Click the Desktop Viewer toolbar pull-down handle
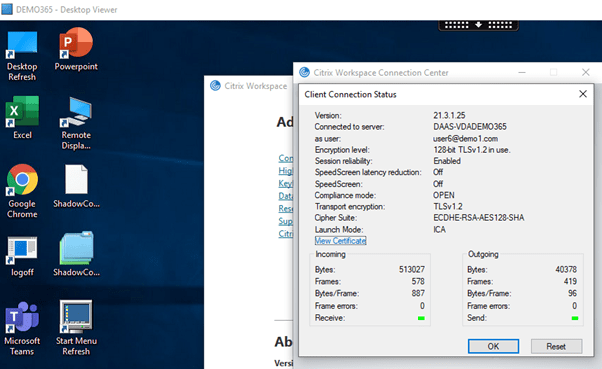Screen dimensions: 602x369 pos(478,25)
